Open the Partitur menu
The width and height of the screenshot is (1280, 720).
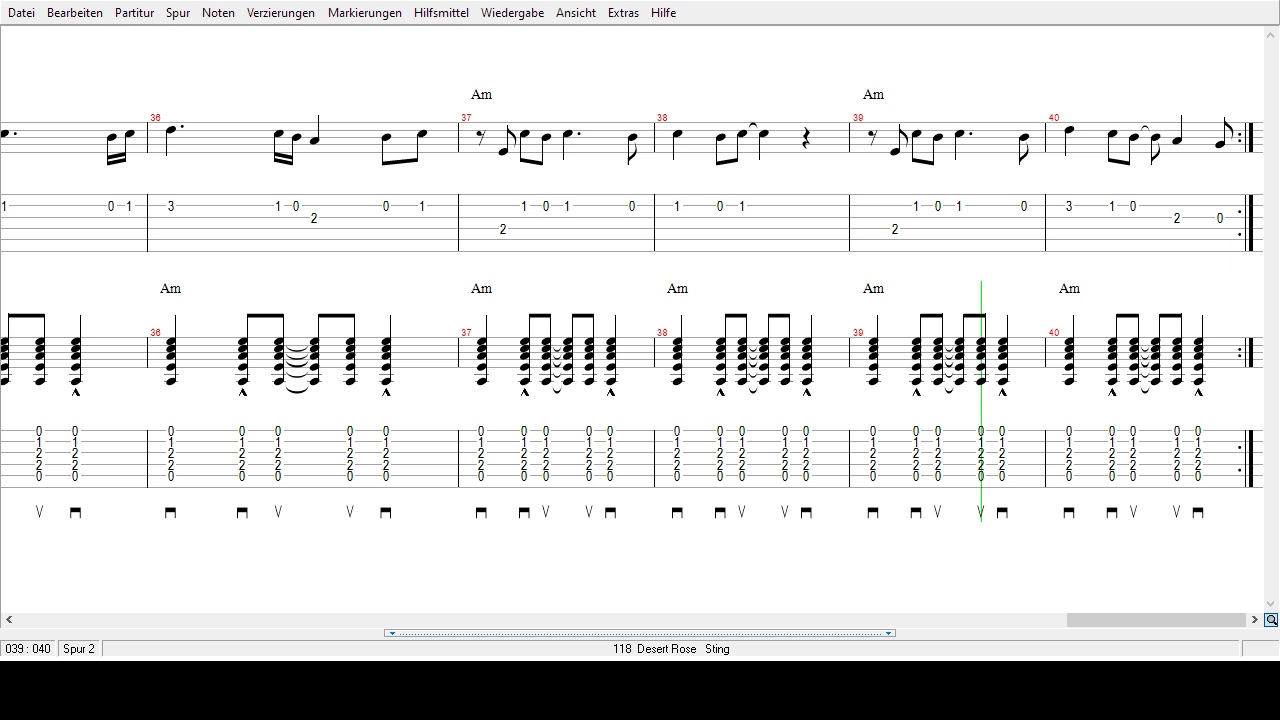pos(134,13)
